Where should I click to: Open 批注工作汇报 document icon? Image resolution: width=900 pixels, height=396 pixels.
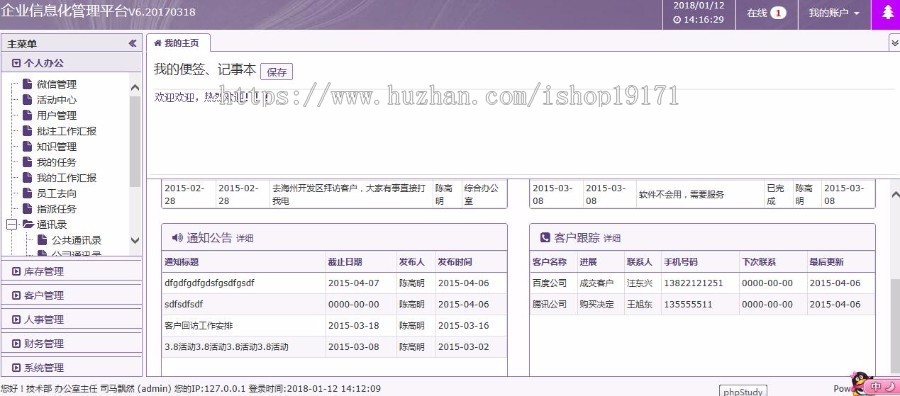[27, 131]
